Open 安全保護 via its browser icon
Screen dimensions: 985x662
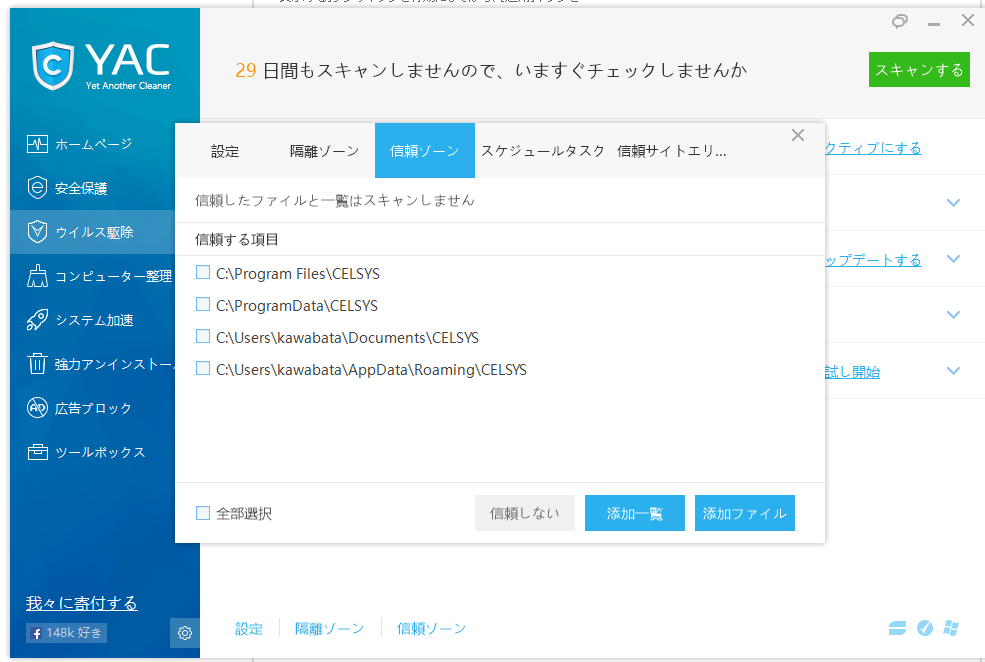(x=37, y=188)
